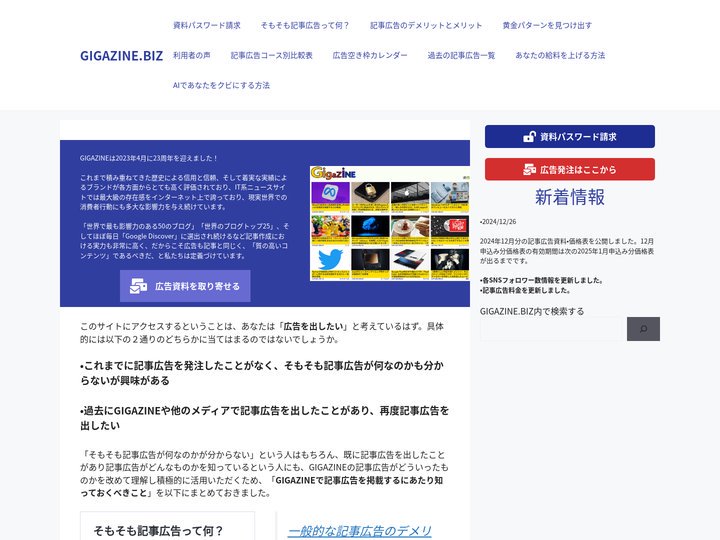The width and height of the screenshot is (720, 540).
Task: Open AIであなたをクビにする方法 nav item
Action: point(221,85)
